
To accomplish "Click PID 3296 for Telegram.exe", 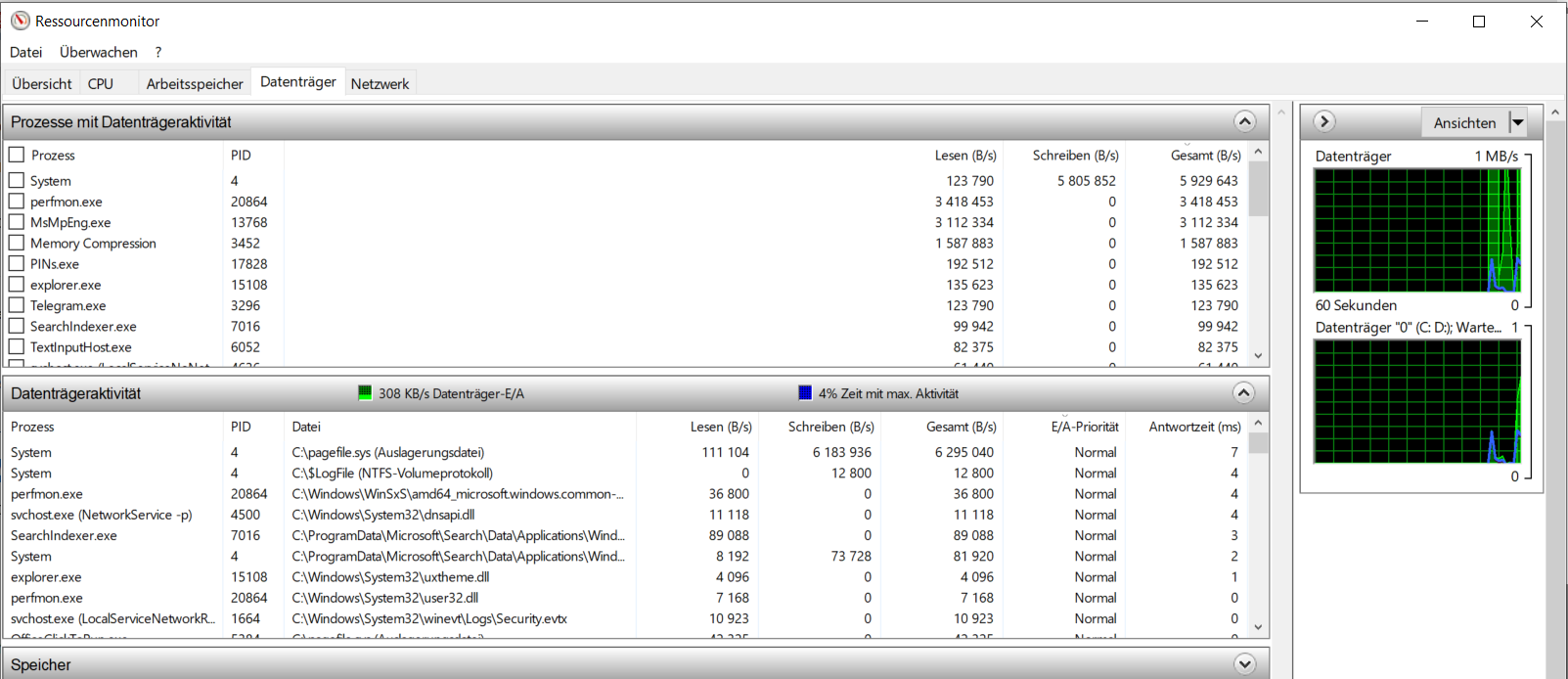I will click(x=245, y=305).
